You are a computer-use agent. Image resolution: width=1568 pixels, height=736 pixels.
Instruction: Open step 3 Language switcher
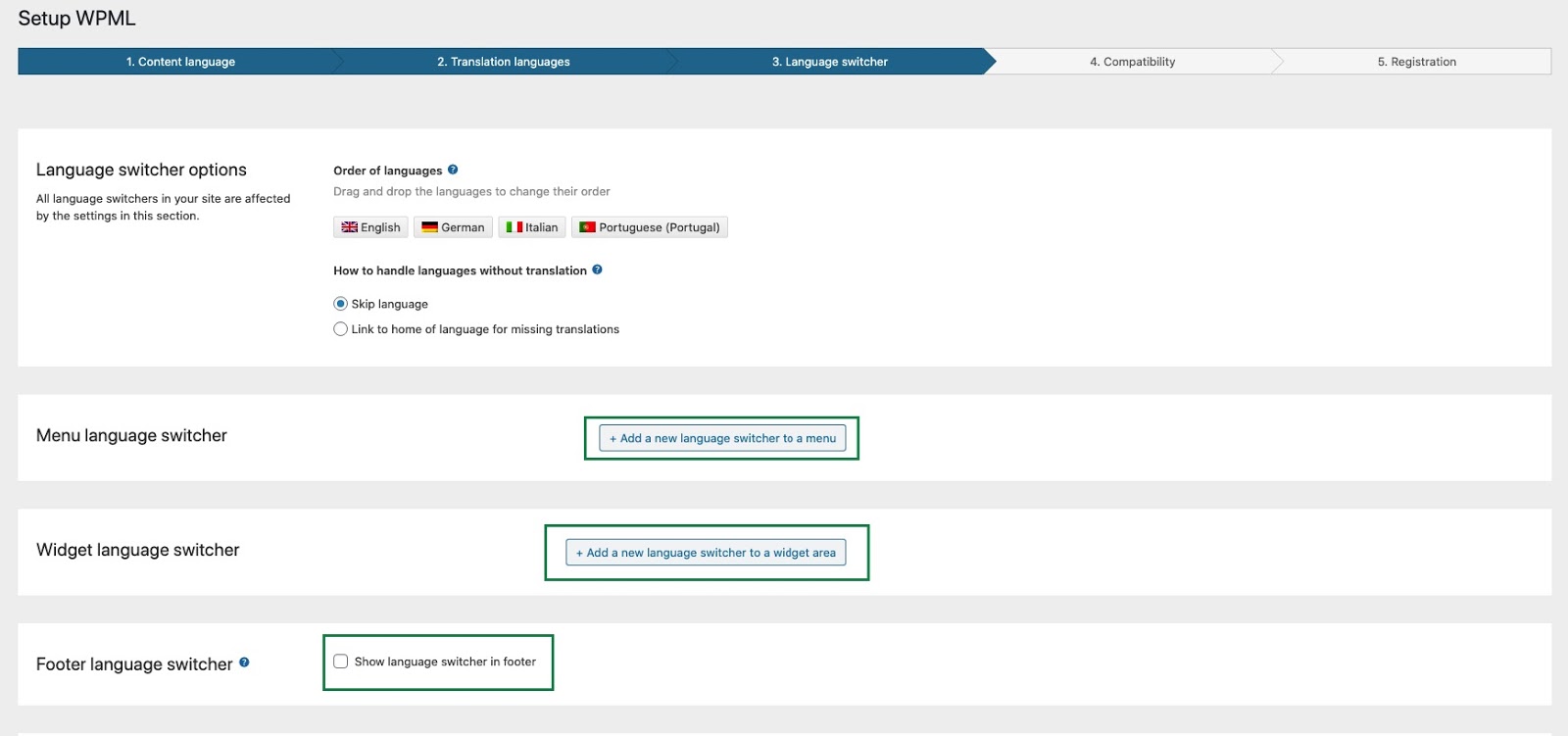click(x=829, y=62)
